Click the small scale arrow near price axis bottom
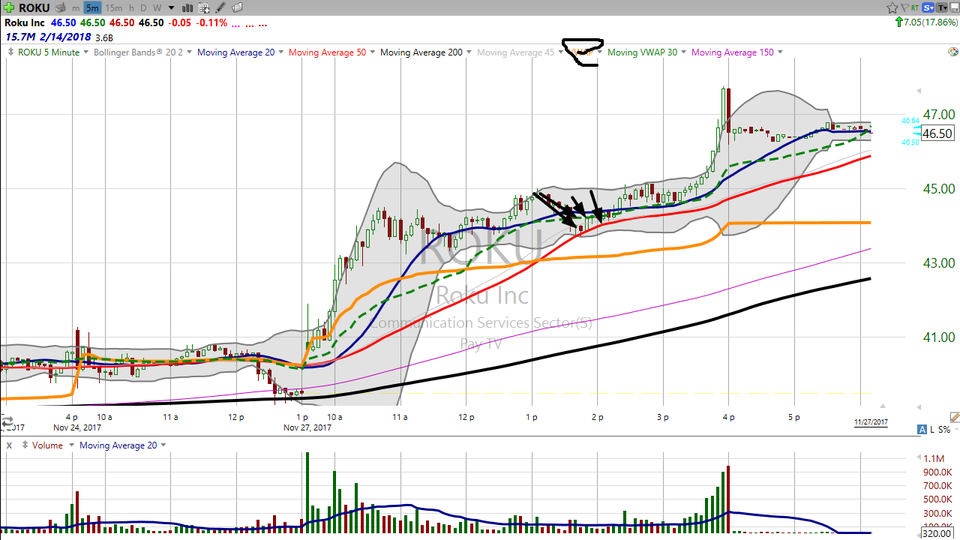 pyautogui.click(x=919, y=407)
